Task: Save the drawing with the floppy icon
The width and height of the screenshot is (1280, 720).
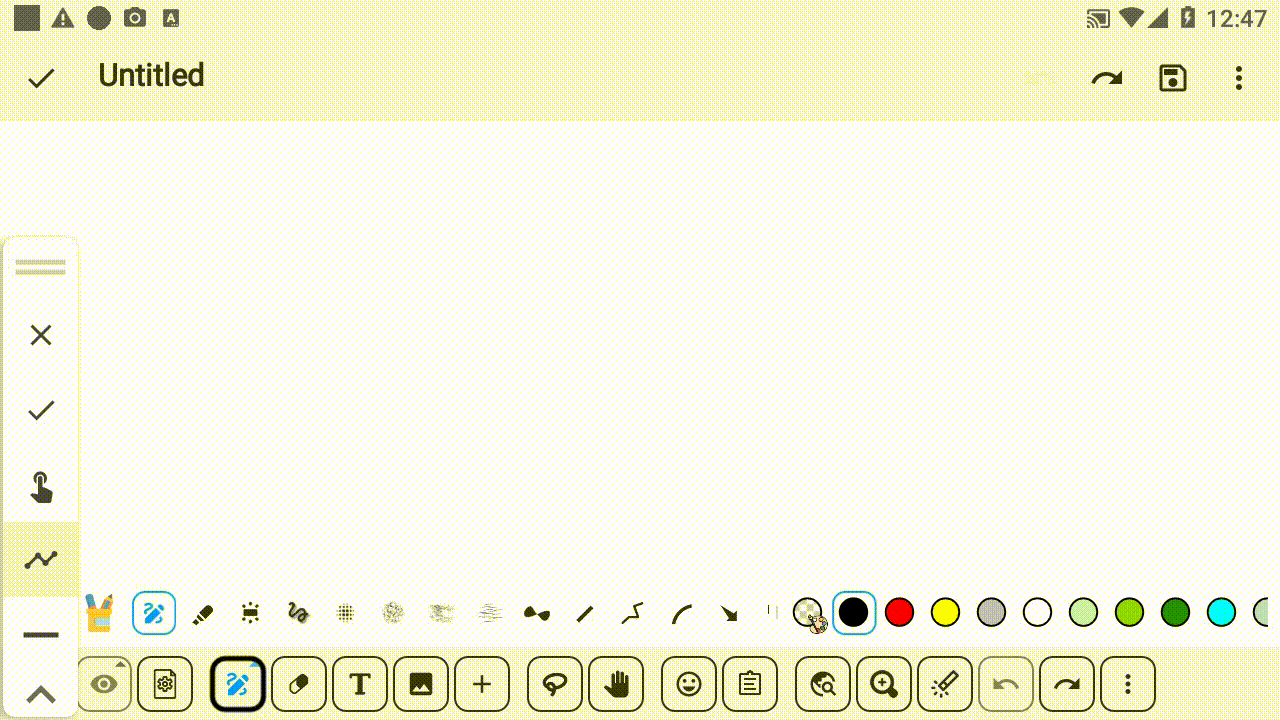Action: 1173,78
